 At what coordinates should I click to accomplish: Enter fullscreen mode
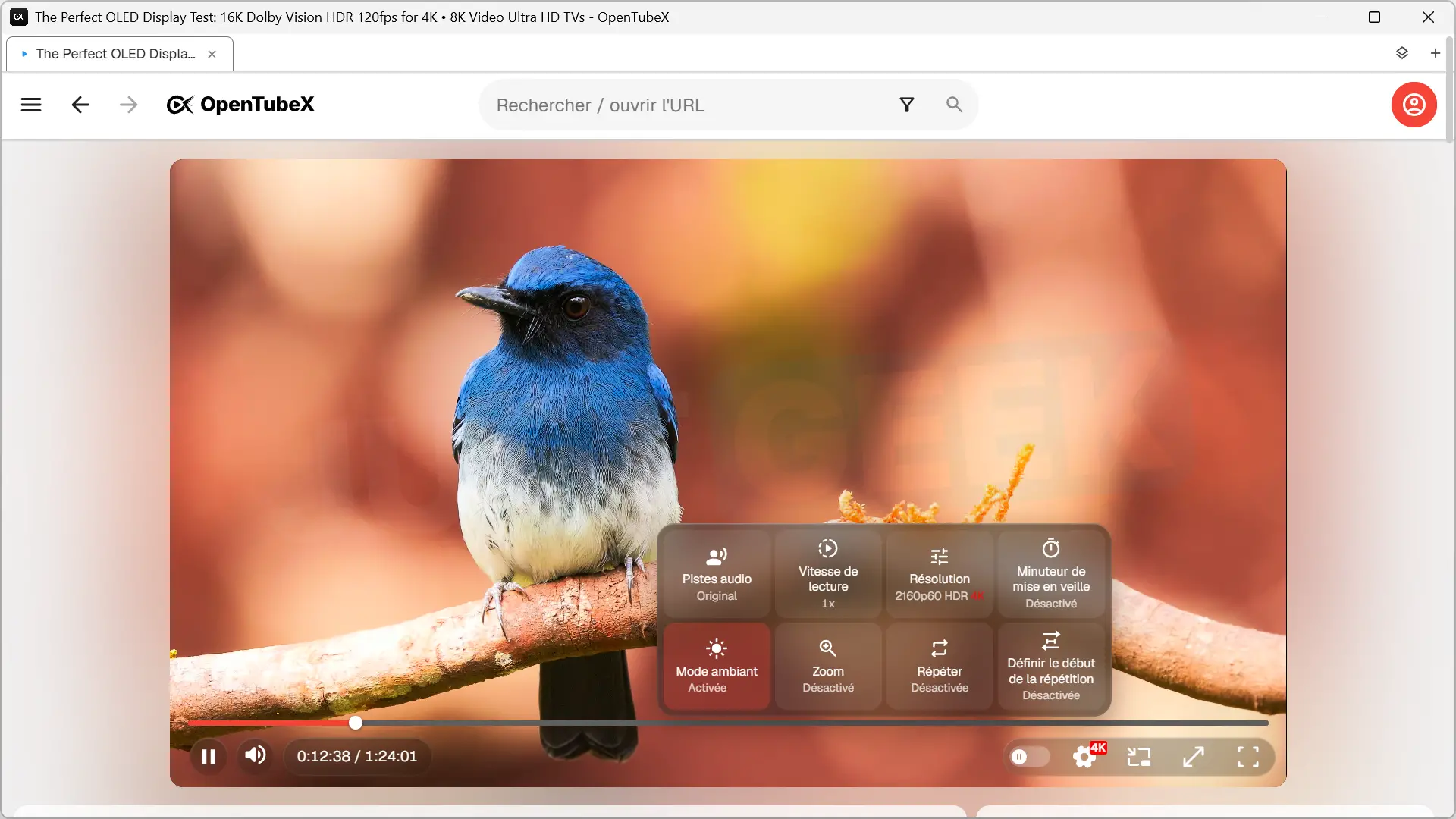(1248, 756)
